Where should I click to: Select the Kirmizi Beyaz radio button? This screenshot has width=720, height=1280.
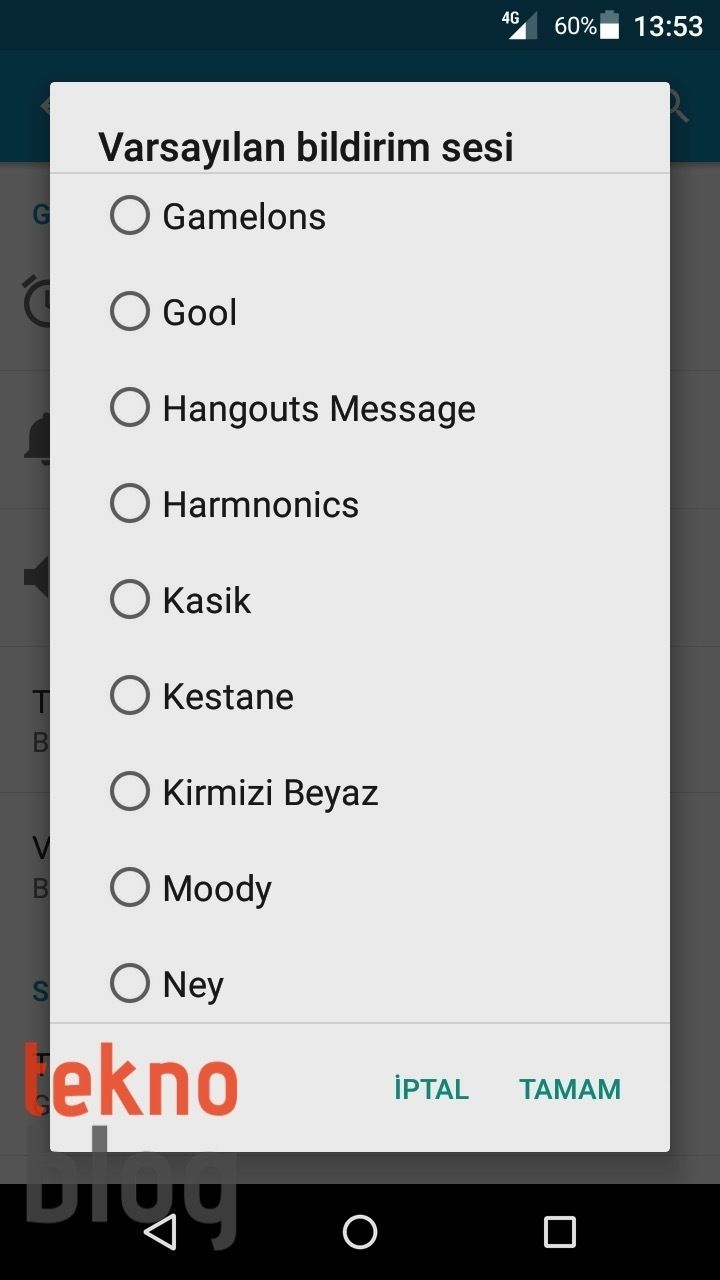130,792
